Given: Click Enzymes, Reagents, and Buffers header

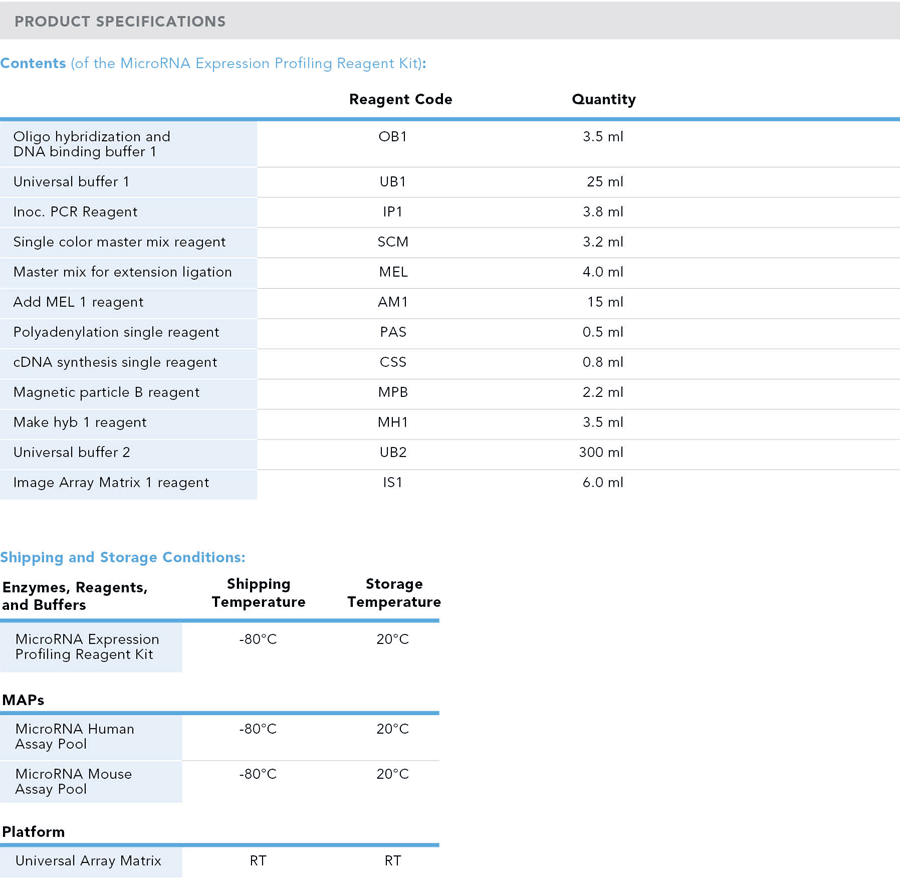Looking at the screenshot, I should click(75, 596).
